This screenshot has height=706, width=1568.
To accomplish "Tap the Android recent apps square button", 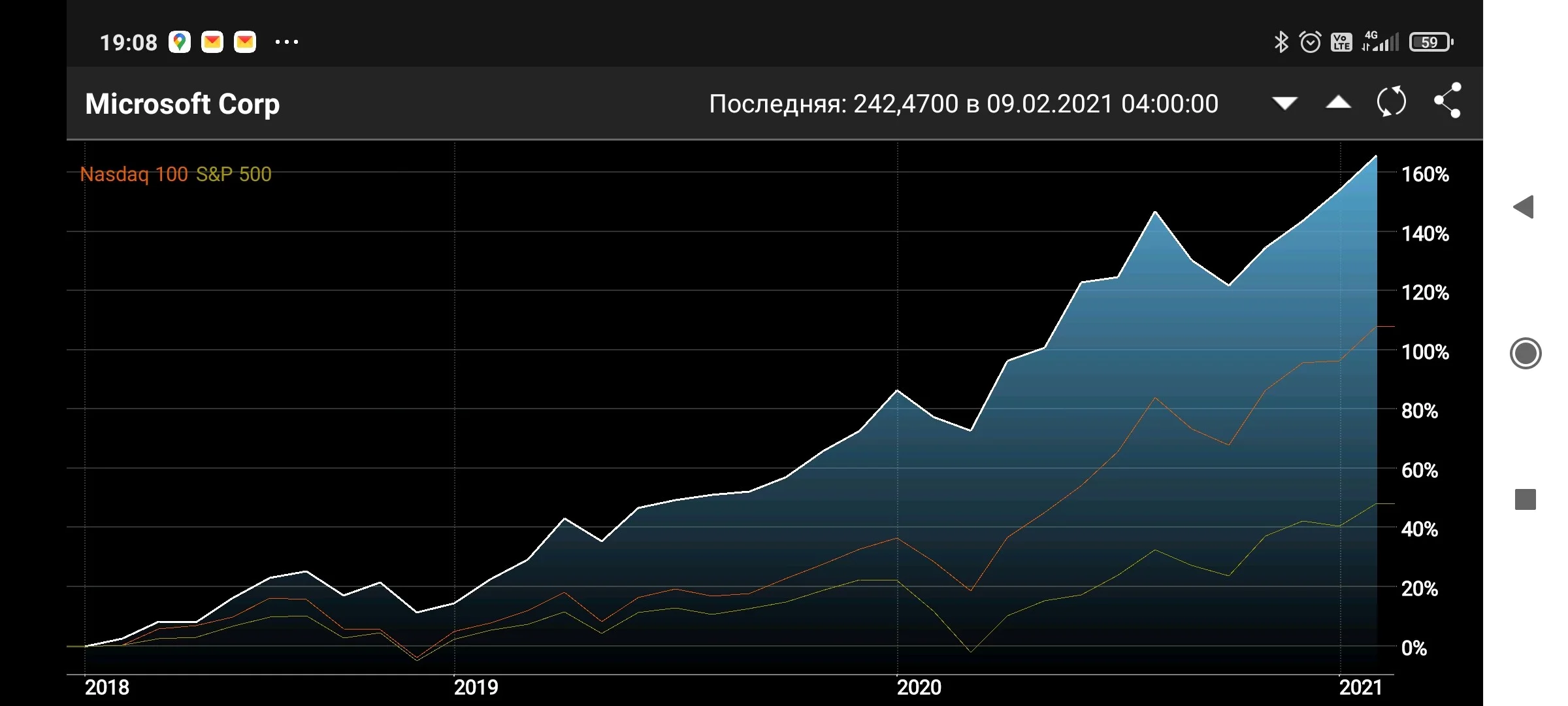I will [1526, 499].
